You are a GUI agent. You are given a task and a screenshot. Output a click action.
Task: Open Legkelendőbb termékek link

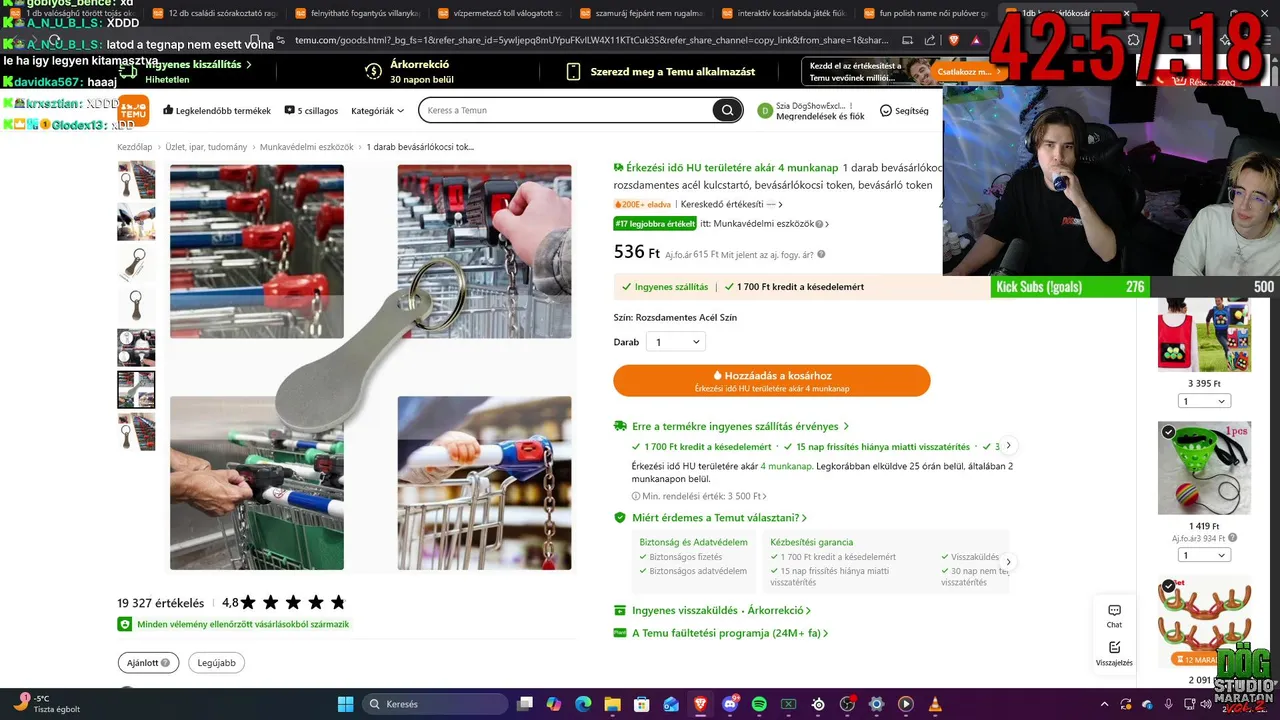tap(217, 111)
